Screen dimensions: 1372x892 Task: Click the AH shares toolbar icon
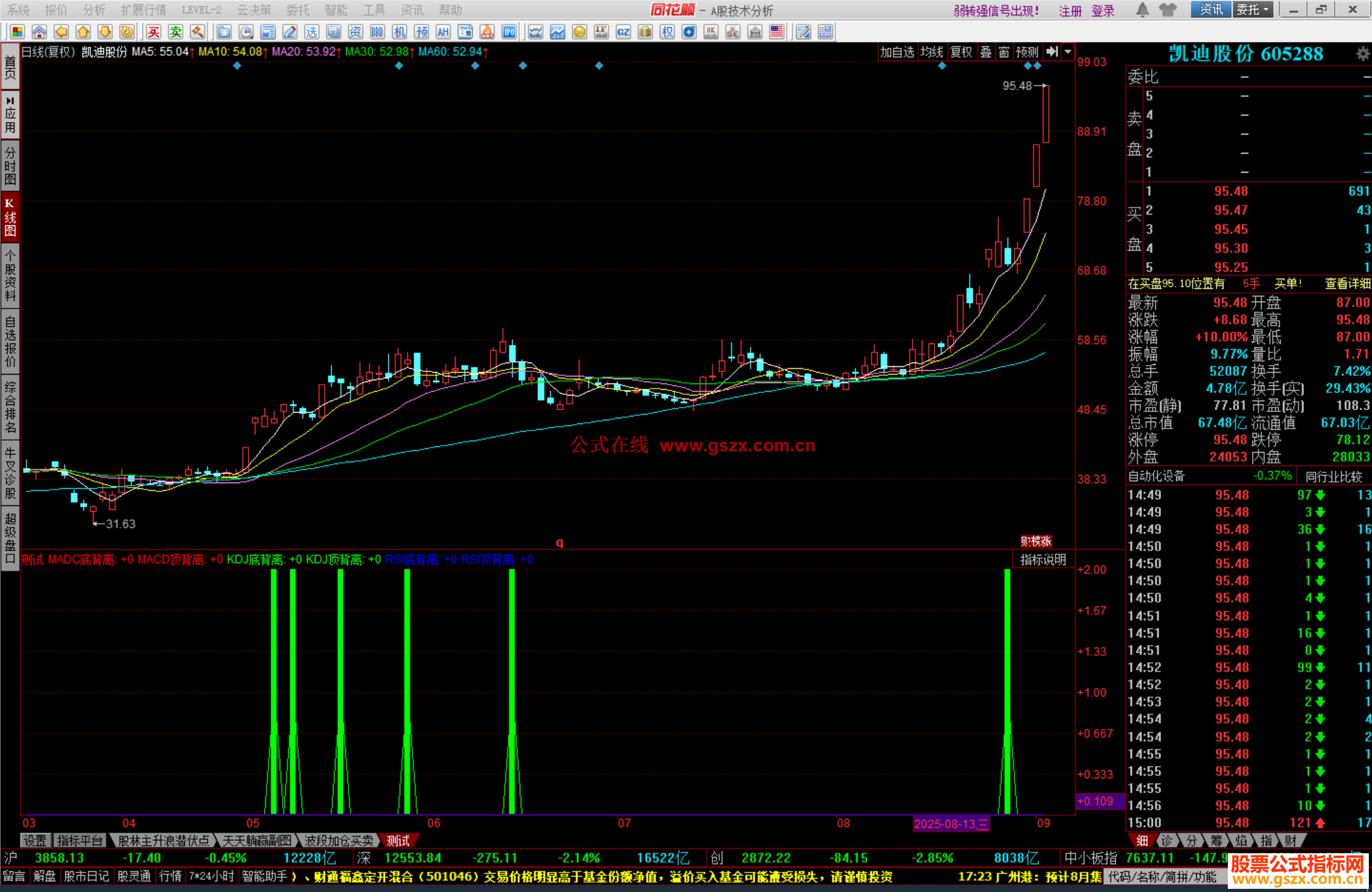443,32
